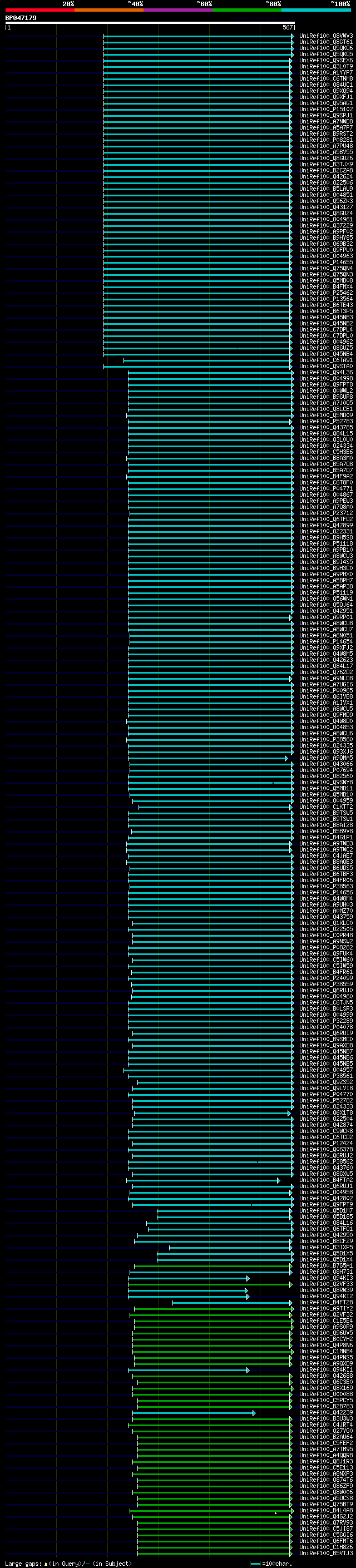
Task: Open hit UniRef100_C6TNM8
Action: pyautogui.click(x=325, y=78)
